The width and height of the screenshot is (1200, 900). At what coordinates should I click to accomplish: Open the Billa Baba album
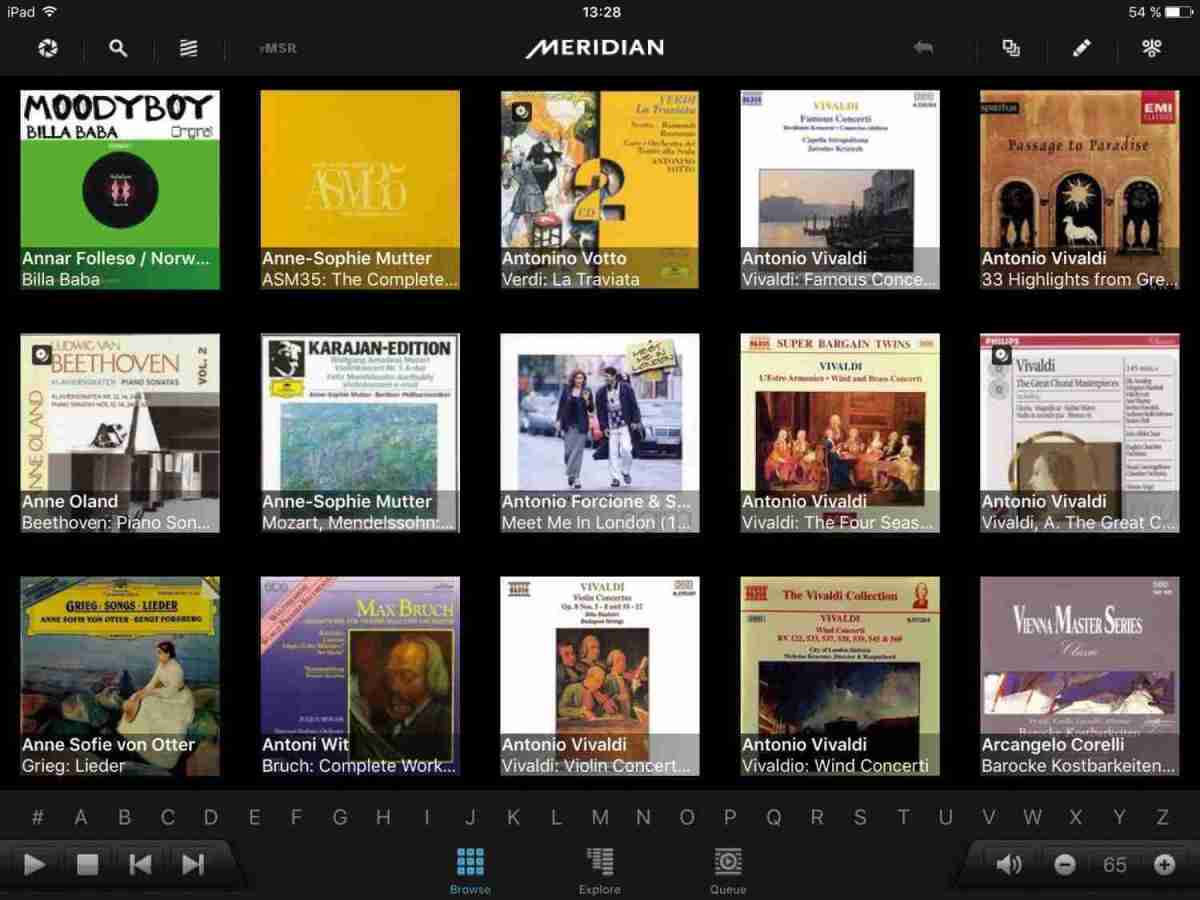pos(120,190)
